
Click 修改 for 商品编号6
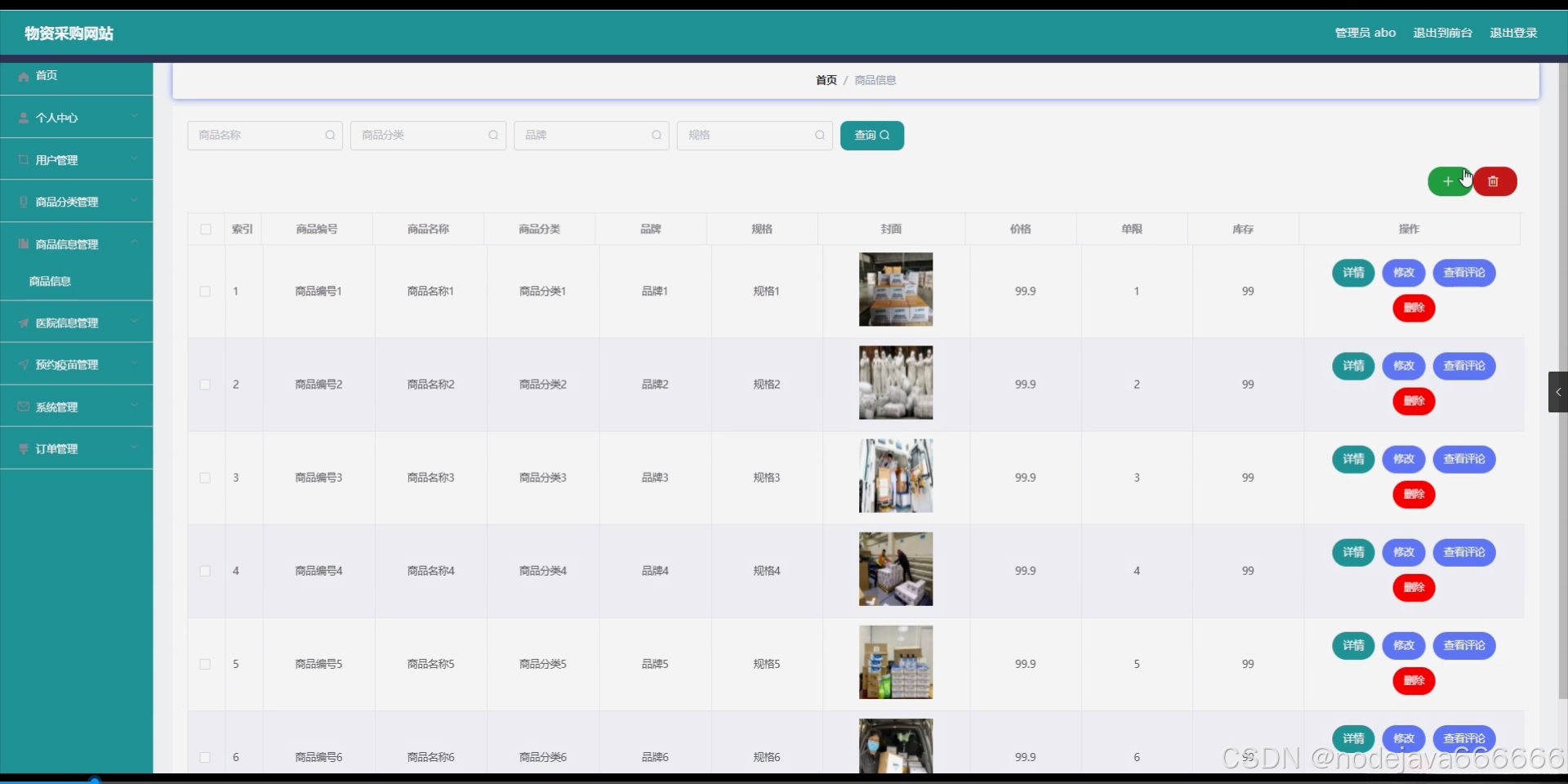coord(1404,738)
